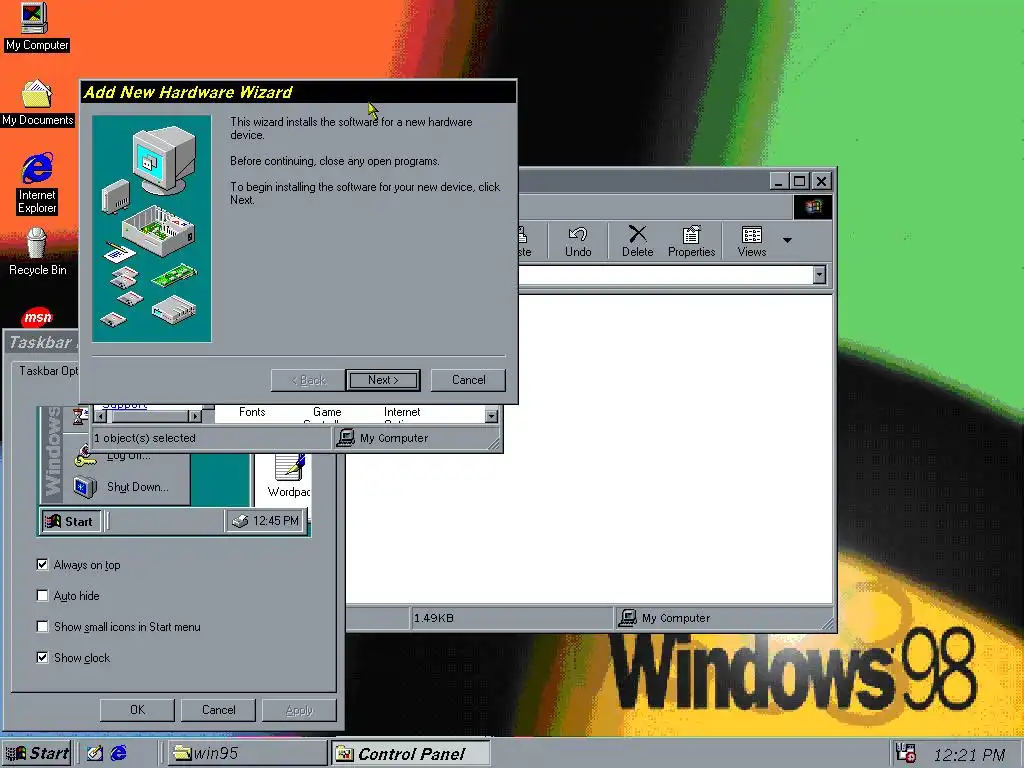Click Cancel in Taskbar Properties
Image resolution: width=1024 pixels, height=768 pixels.
[x=218, y=710]
